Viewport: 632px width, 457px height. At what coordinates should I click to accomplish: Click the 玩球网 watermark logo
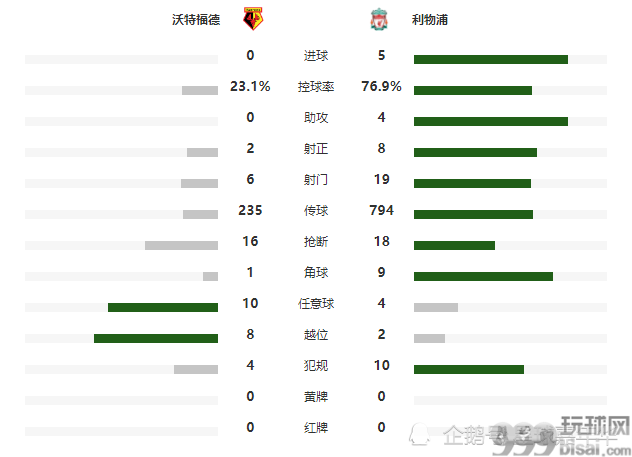[x=596, y=426]
